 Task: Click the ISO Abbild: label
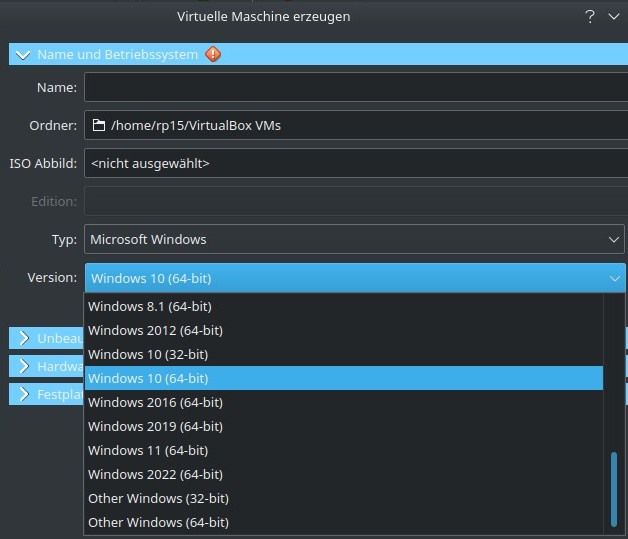43,163
